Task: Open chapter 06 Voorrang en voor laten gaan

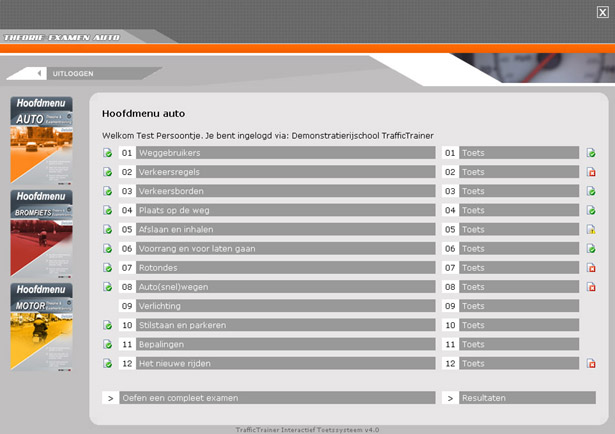Action: pyautogui.click(x=277, y=249)
